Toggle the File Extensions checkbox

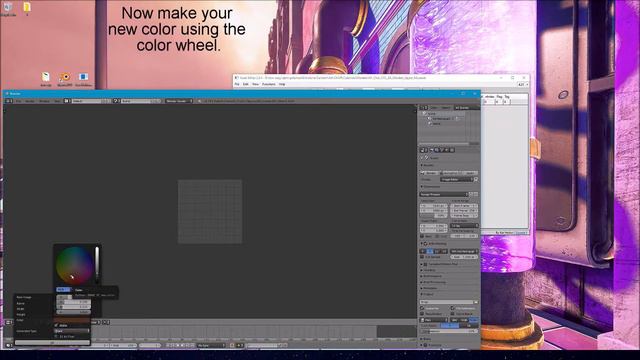pos(452,308)
